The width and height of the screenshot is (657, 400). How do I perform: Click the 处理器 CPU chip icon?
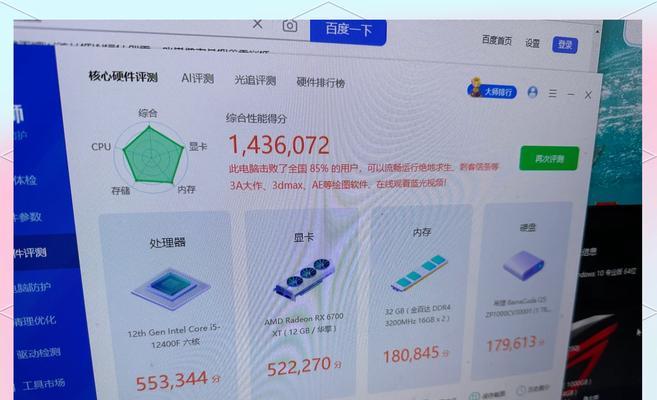(171, 288)
